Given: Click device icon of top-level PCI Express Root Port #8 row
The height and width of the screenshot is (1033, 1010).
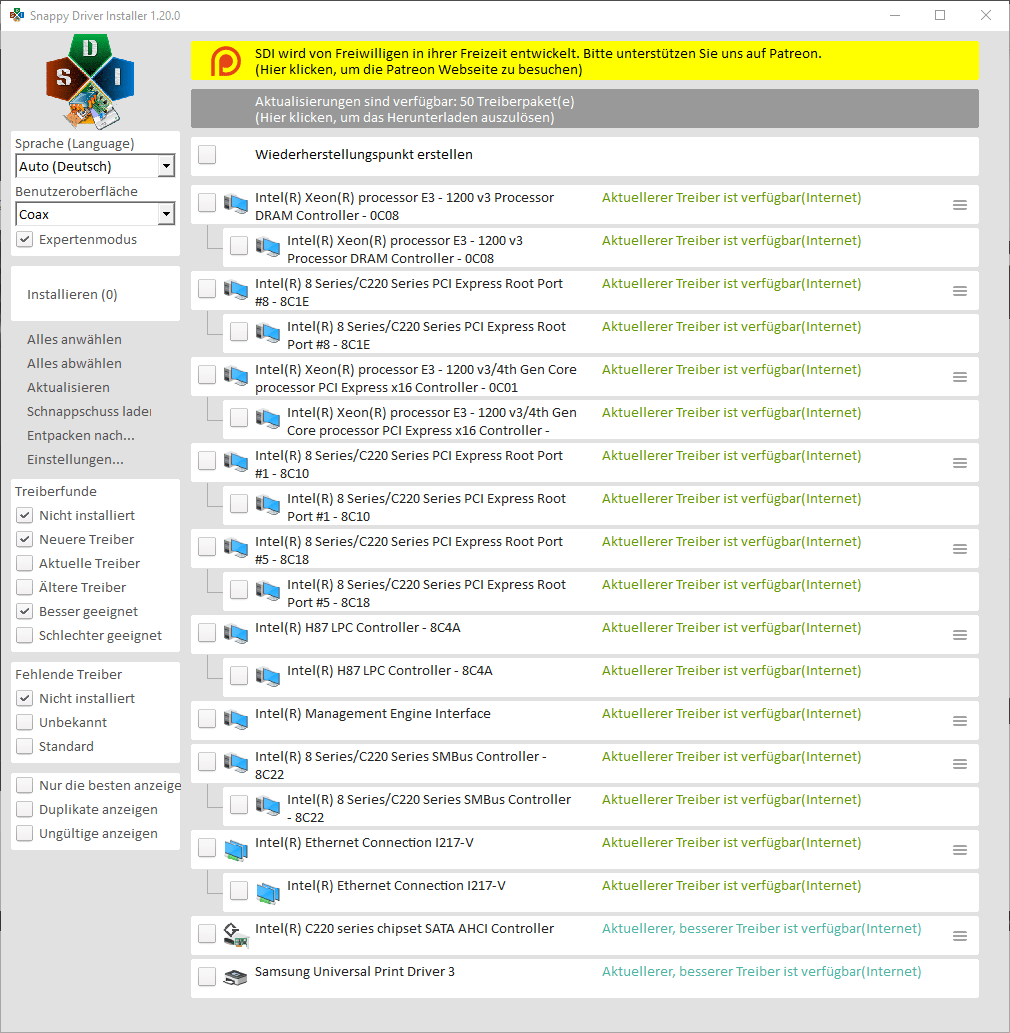Looking at the screenshot, I should (236, 289).
